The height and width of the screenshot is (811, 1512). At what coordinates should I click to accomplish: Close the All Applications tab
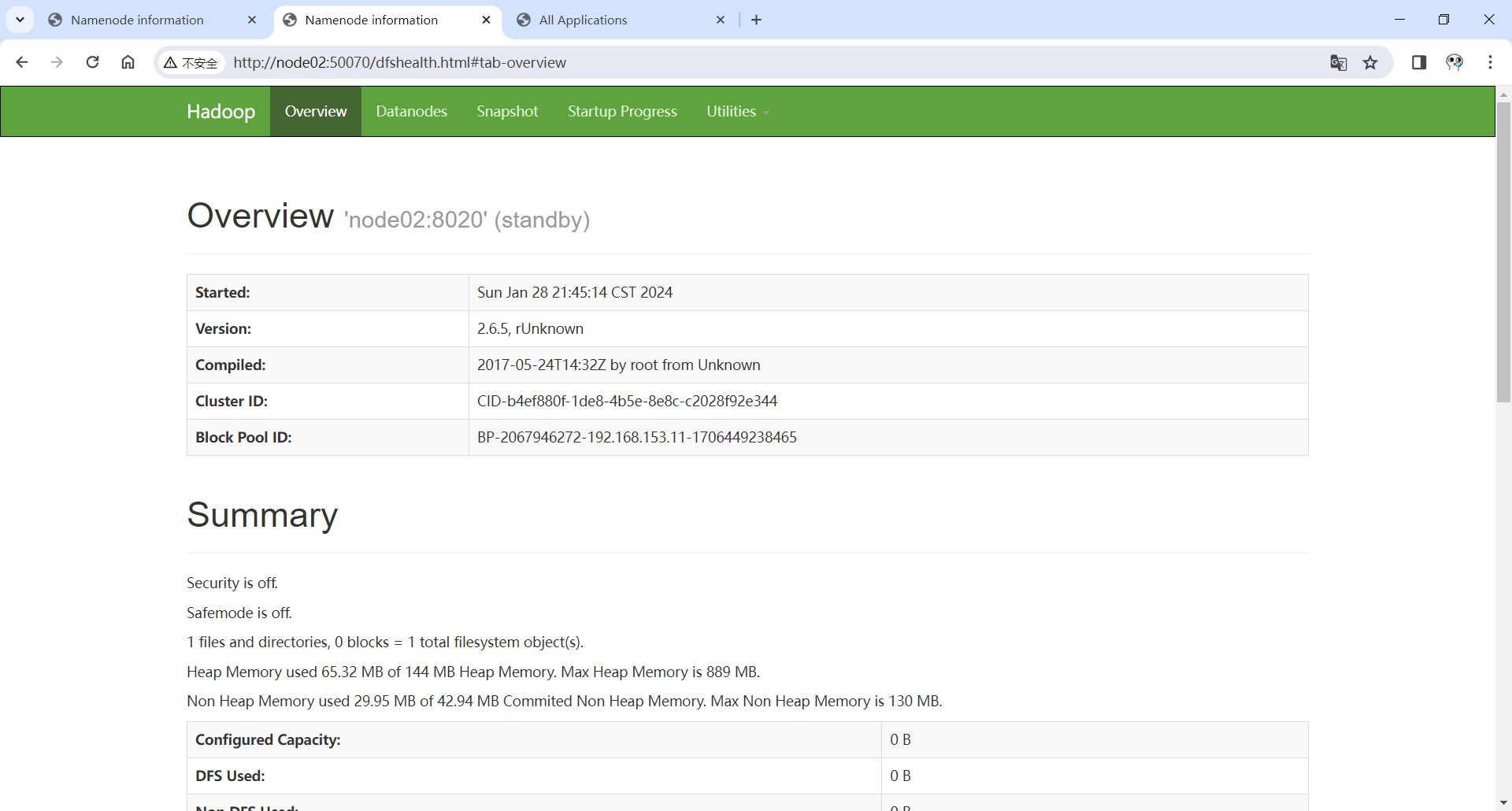[721, 20]
